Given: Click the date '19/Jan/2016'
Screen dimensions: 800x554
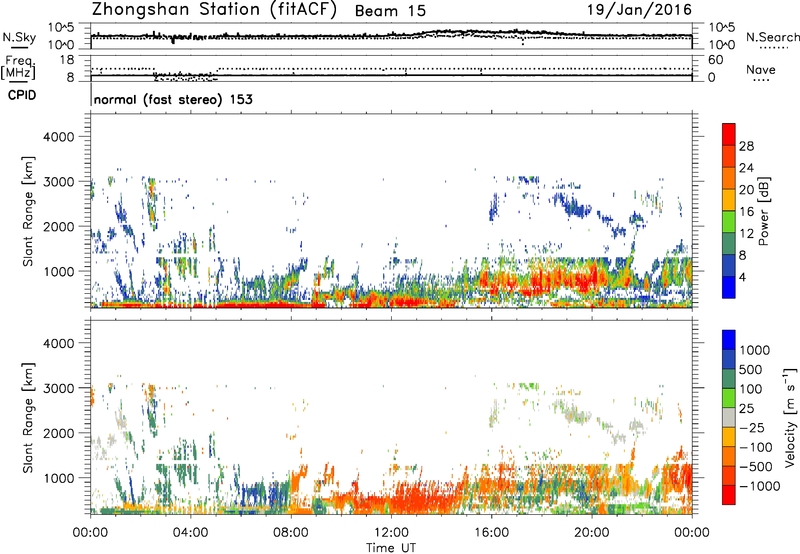Looking at the screenshot, I should pyautogui.click(x=639, y=10).
